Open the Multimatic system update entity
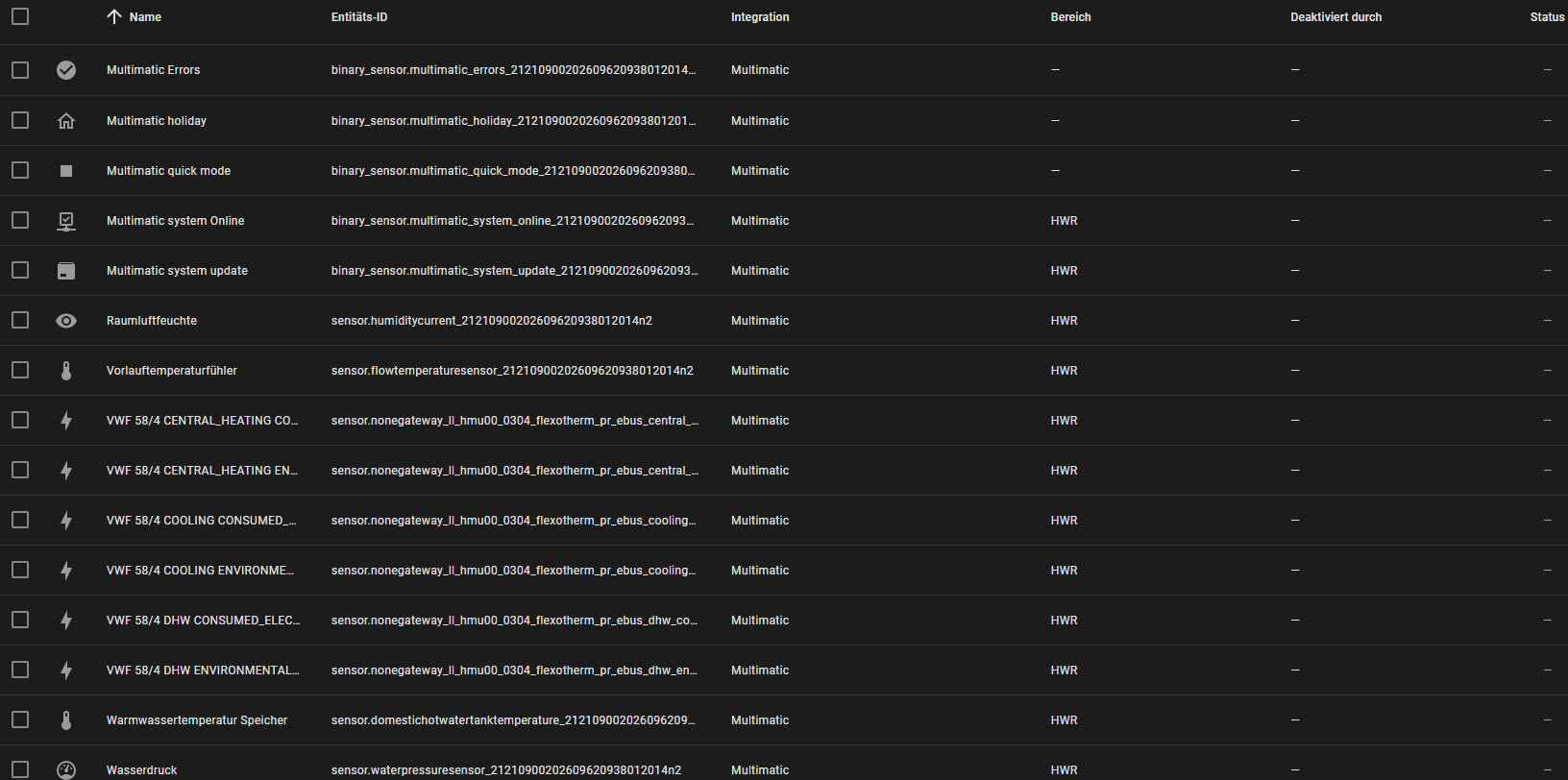Viewport: 1568px width, 780px height. tap(177, 271)
